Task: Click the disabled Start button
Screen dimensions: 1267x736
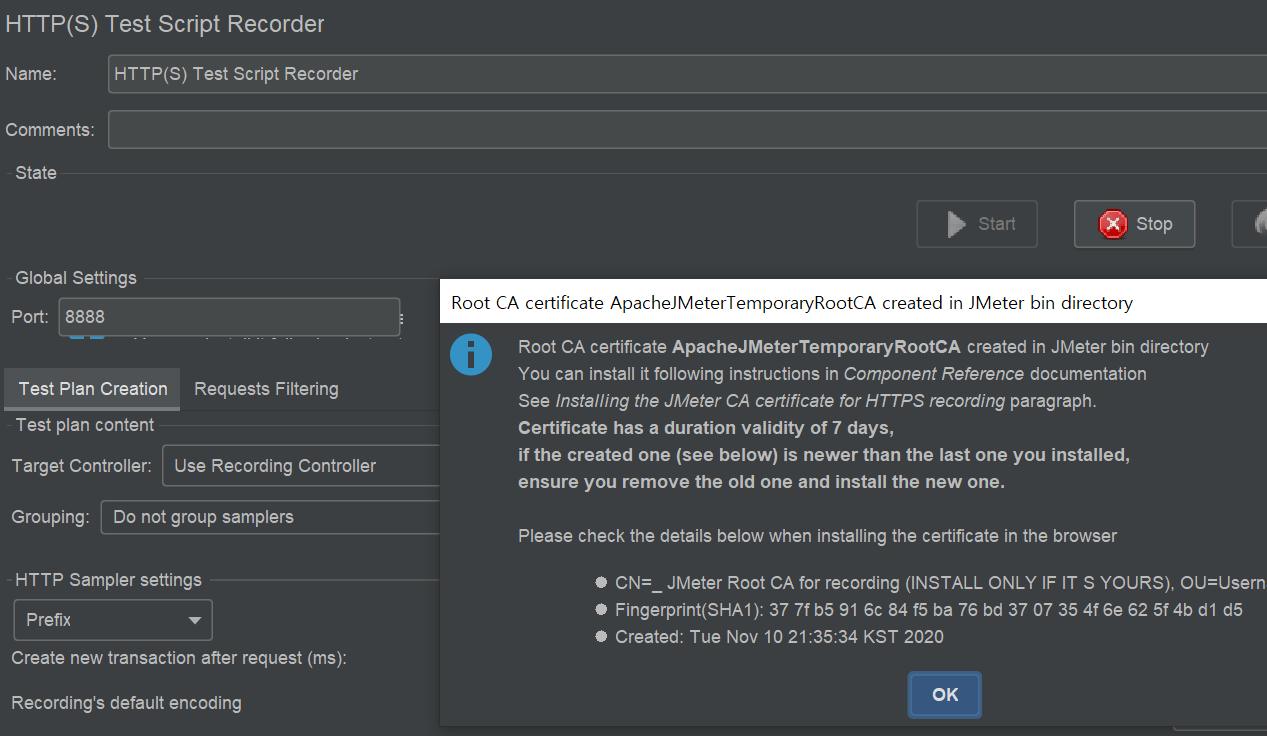Action: coord(977,224)
